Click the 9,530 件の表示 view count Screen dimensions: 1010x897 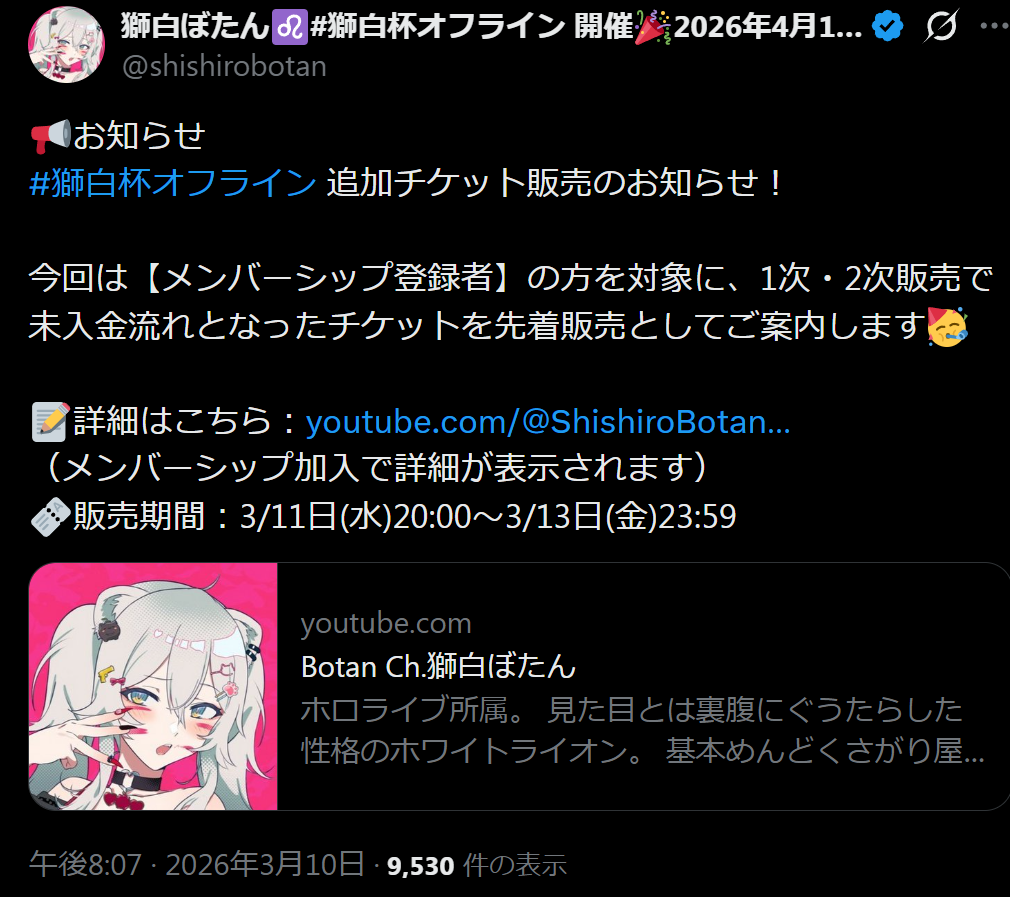477,865
